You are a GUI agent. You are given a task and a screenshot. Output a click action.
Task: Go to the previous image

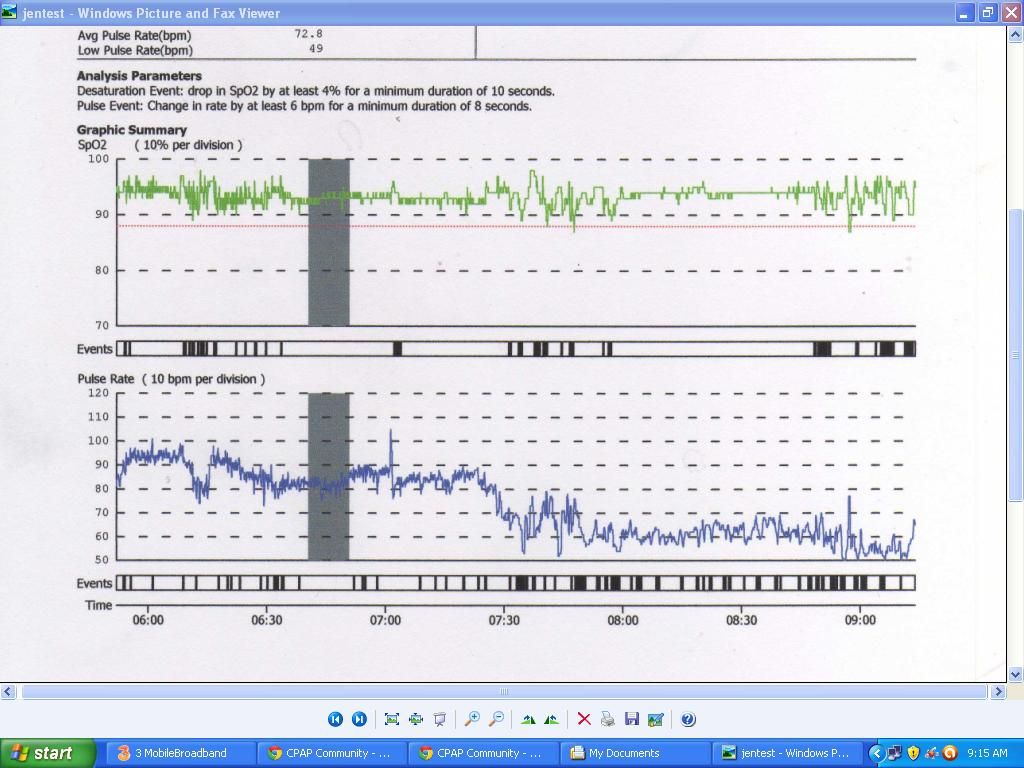[x=335, y=719]
